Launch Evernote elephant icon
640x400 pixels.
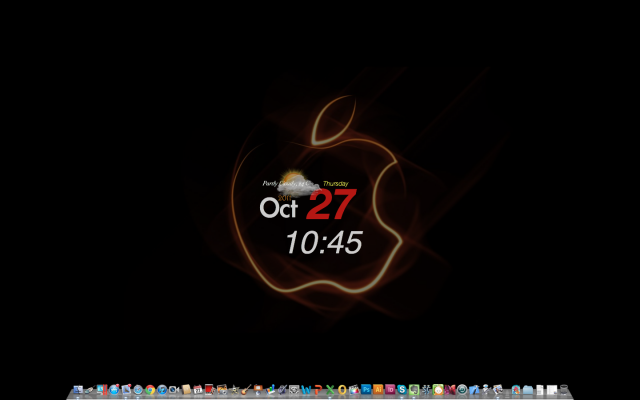coord(414,390)
